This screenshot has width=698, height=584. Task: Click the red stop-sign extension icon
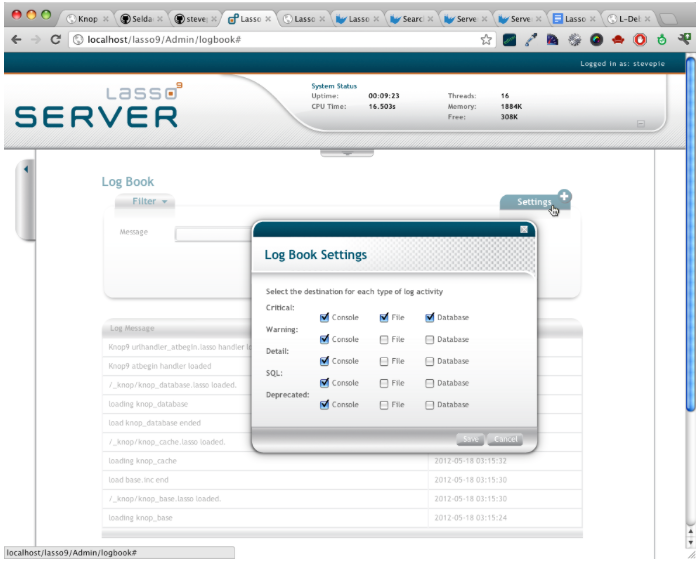(x=640, y=40)
